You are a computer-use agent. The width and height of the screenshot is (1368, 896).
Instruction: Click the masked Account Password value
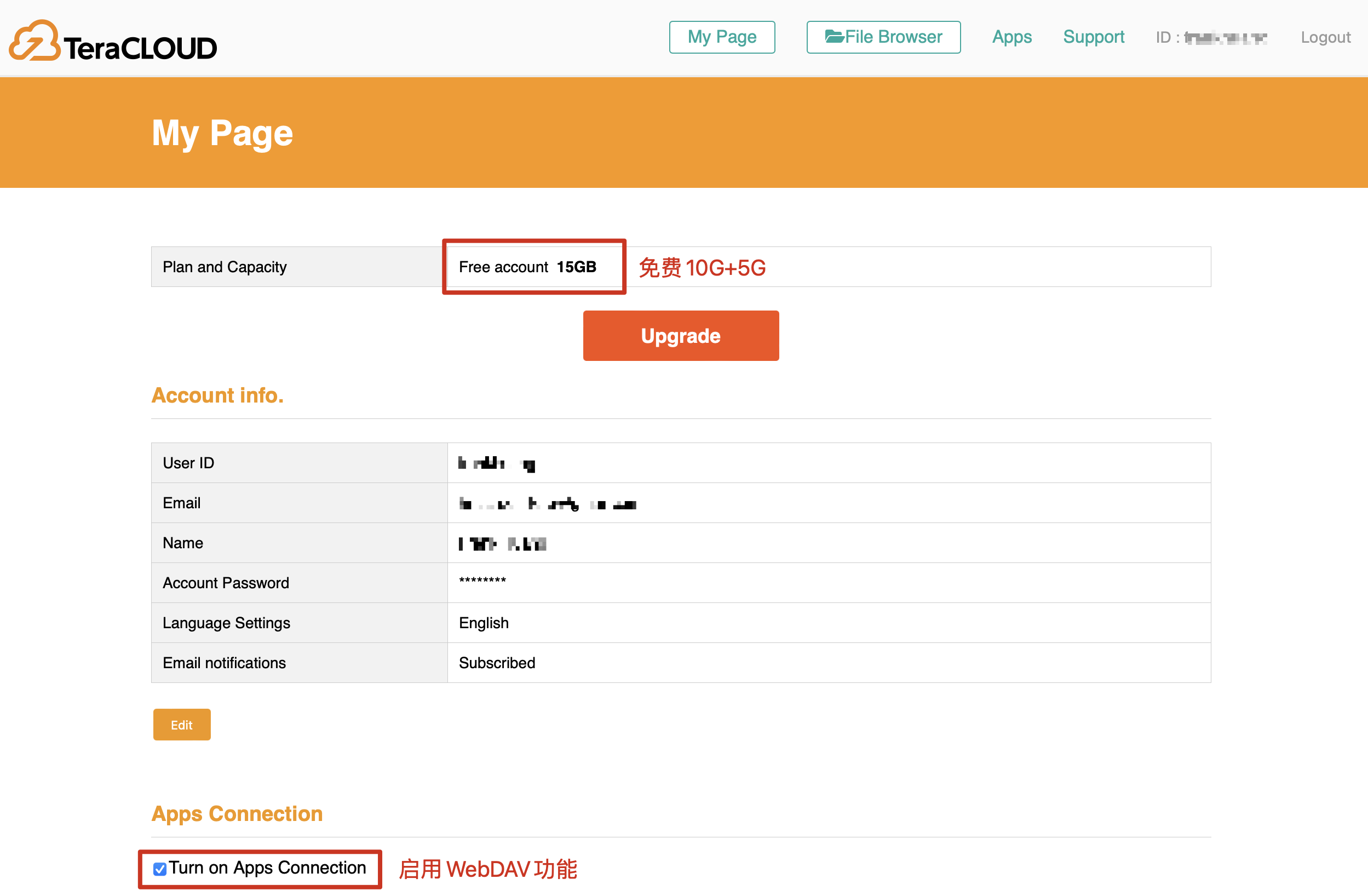point(482,582)
